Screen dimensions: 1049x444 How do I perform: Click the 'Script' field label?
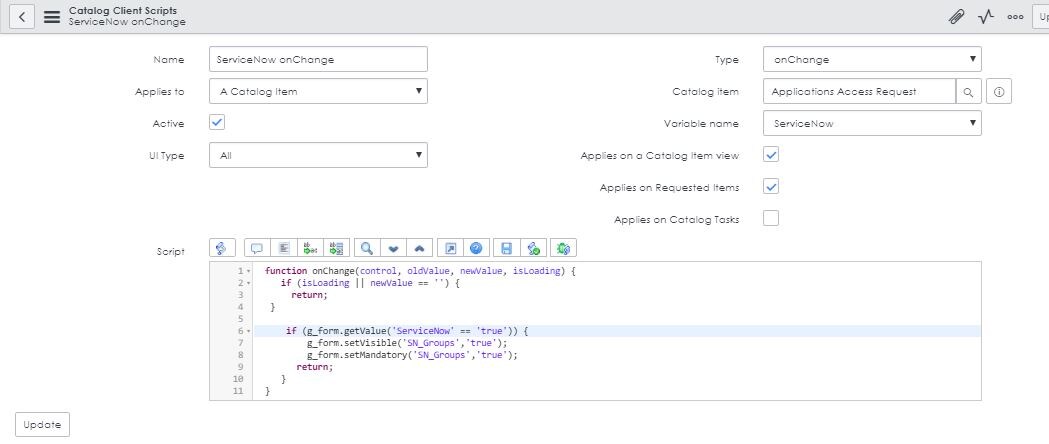coord(169,253)
